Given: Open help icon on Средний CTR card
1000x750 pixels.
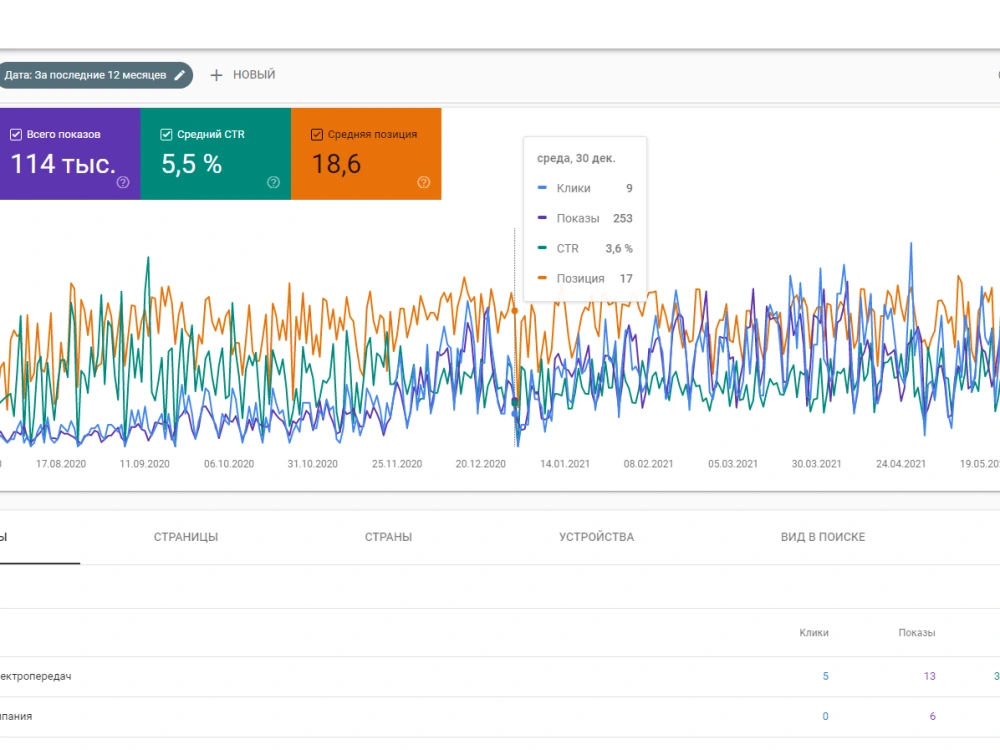Looking at the screenshot, I should (x=274, y=182).
